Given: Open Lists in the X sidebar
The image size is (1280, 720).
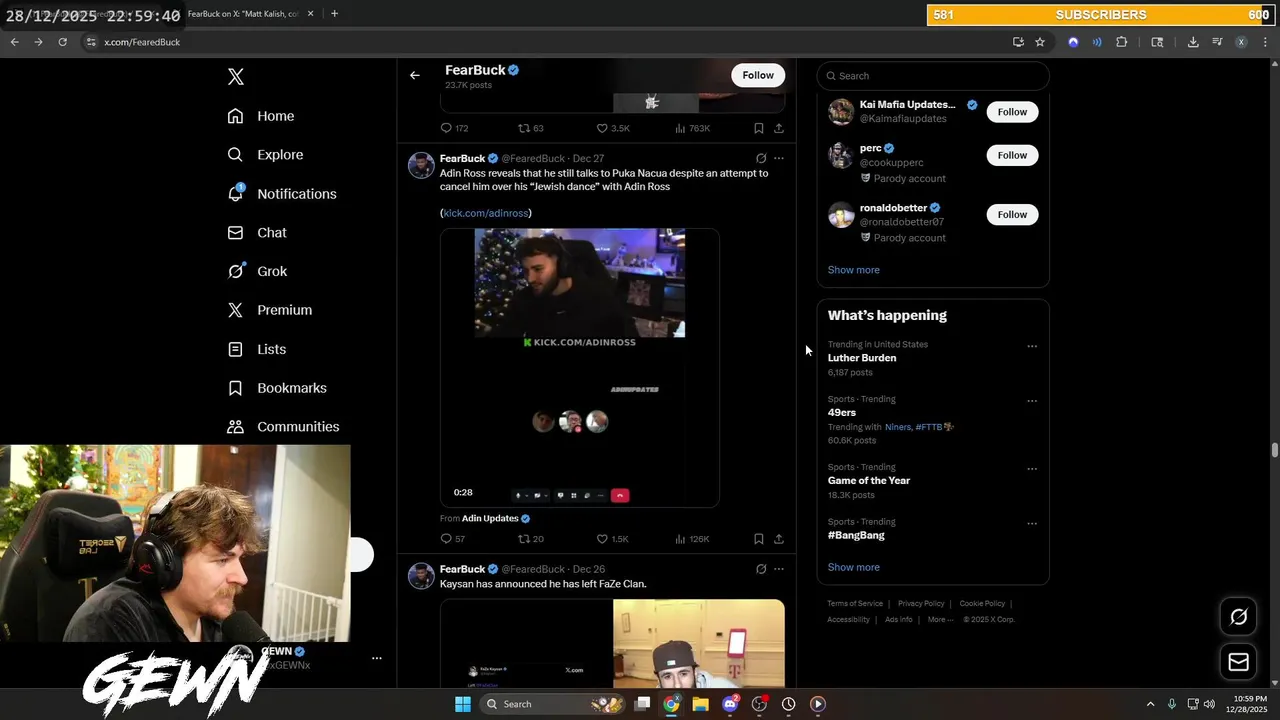Looking at the screenshot, I should tap(257, 349).
